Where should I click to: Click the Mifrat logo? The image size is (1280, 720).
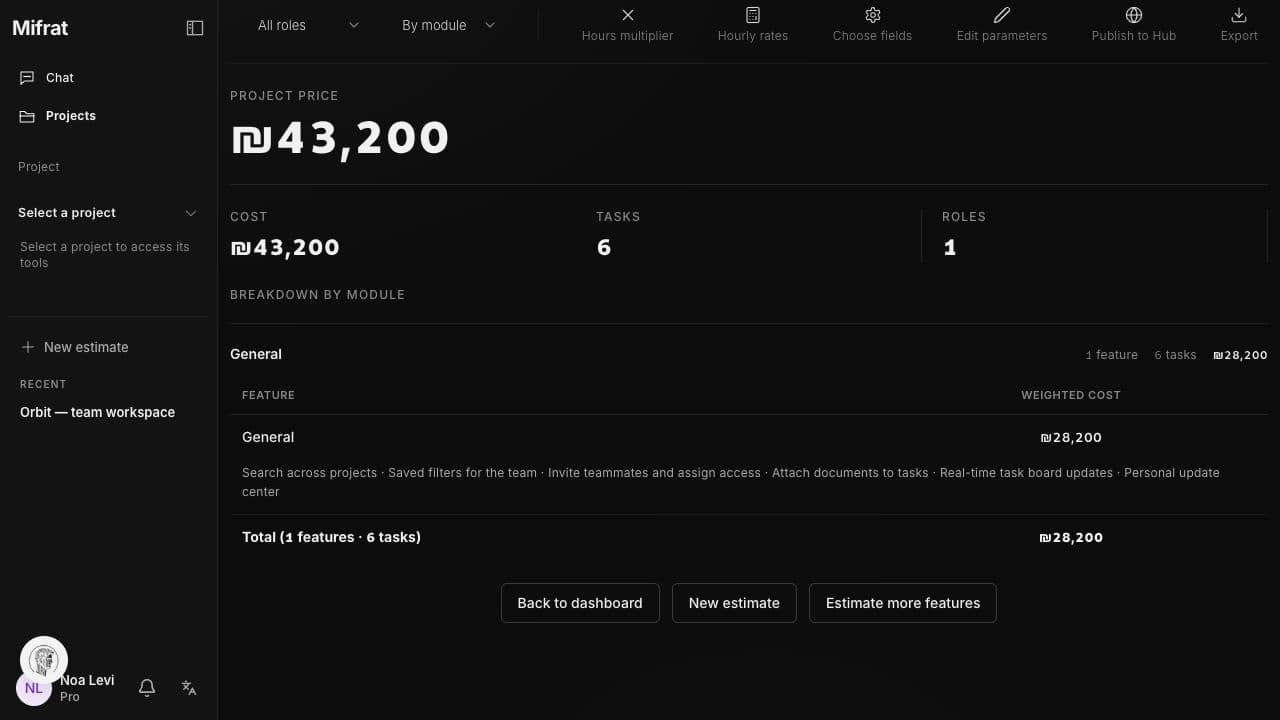(40, 28)
